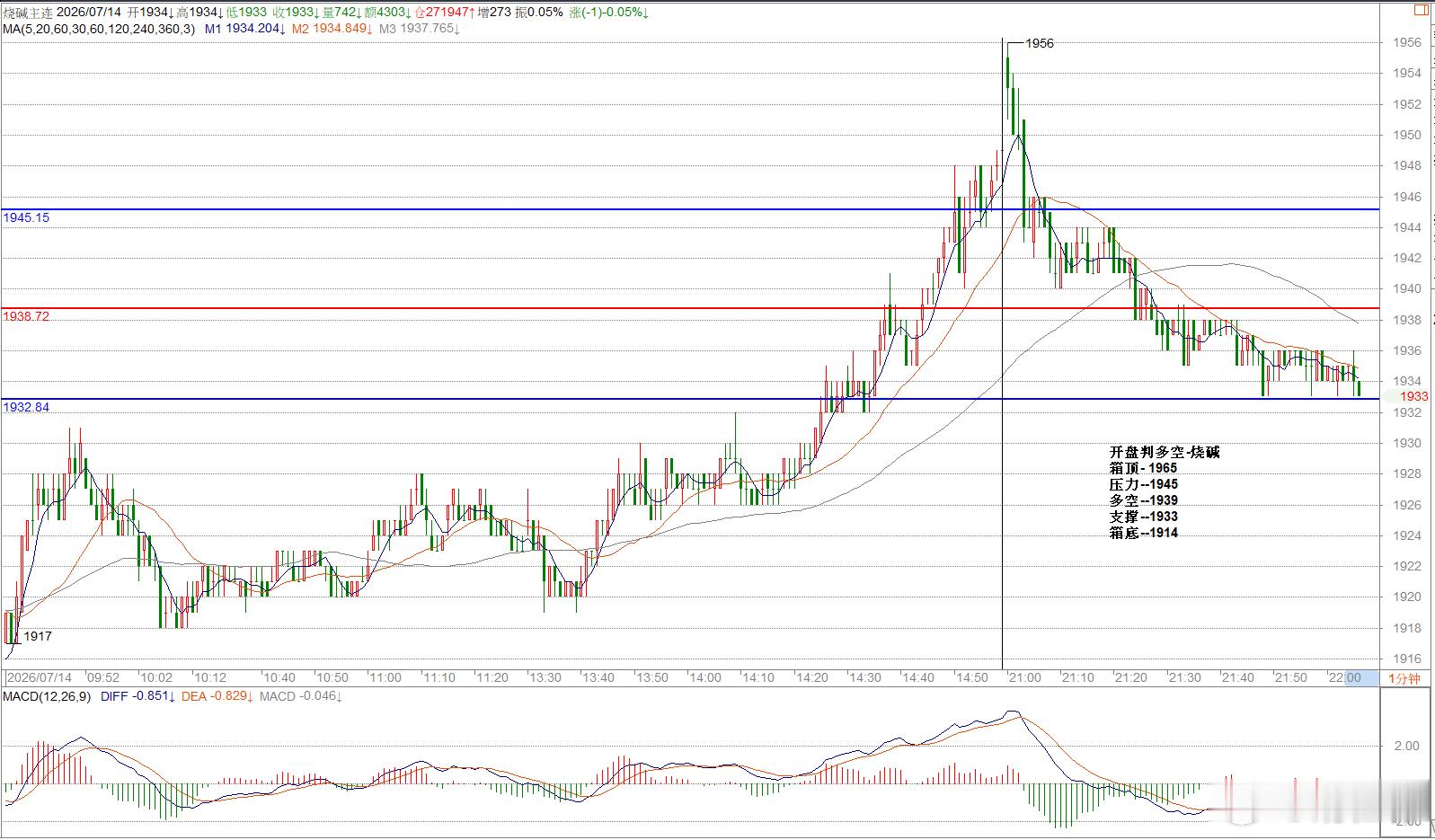Click the 烧碱主连 contract name

[x=28, y=13]
